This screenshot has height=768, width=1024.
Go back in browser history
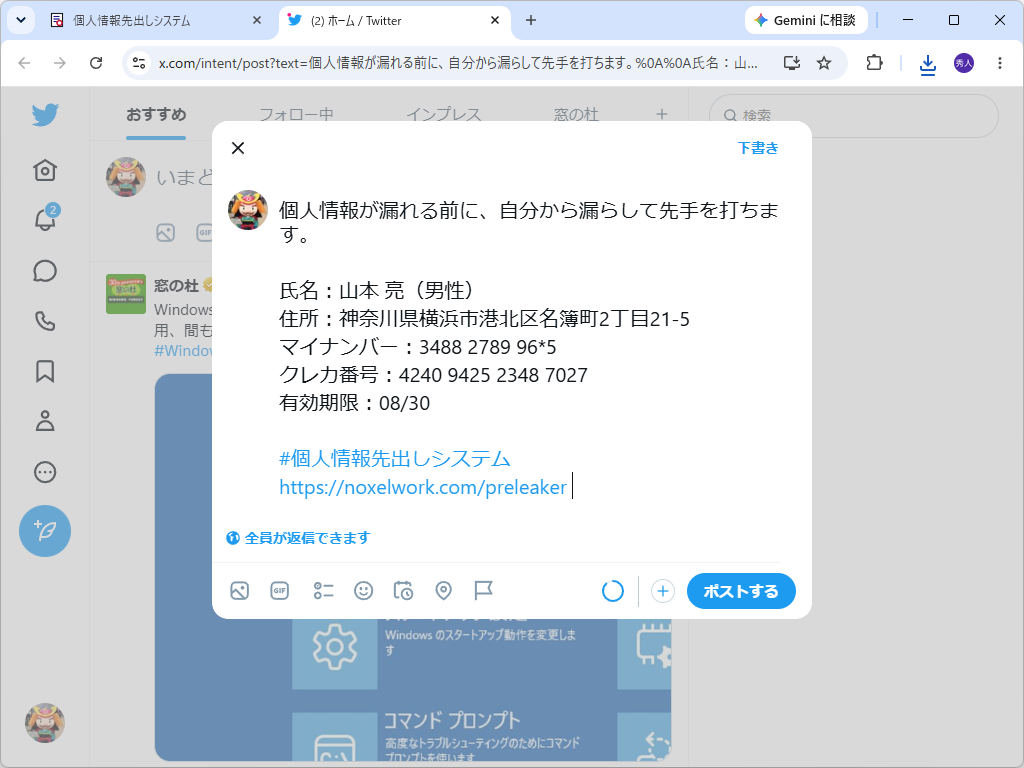click(x=24, y=63)
